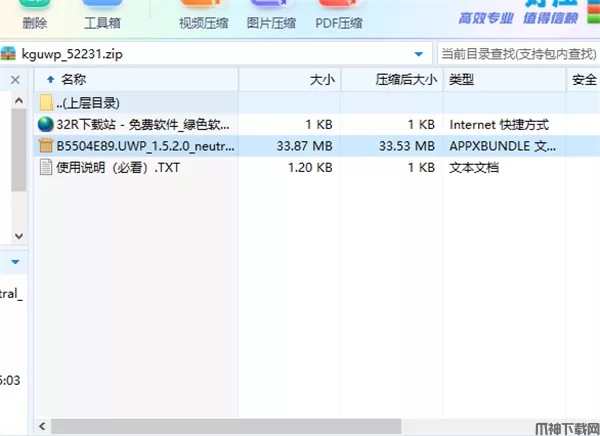This screenshot has height=436, width=600.
Task: Close the left side panel with X
Action: pos(15,78)
